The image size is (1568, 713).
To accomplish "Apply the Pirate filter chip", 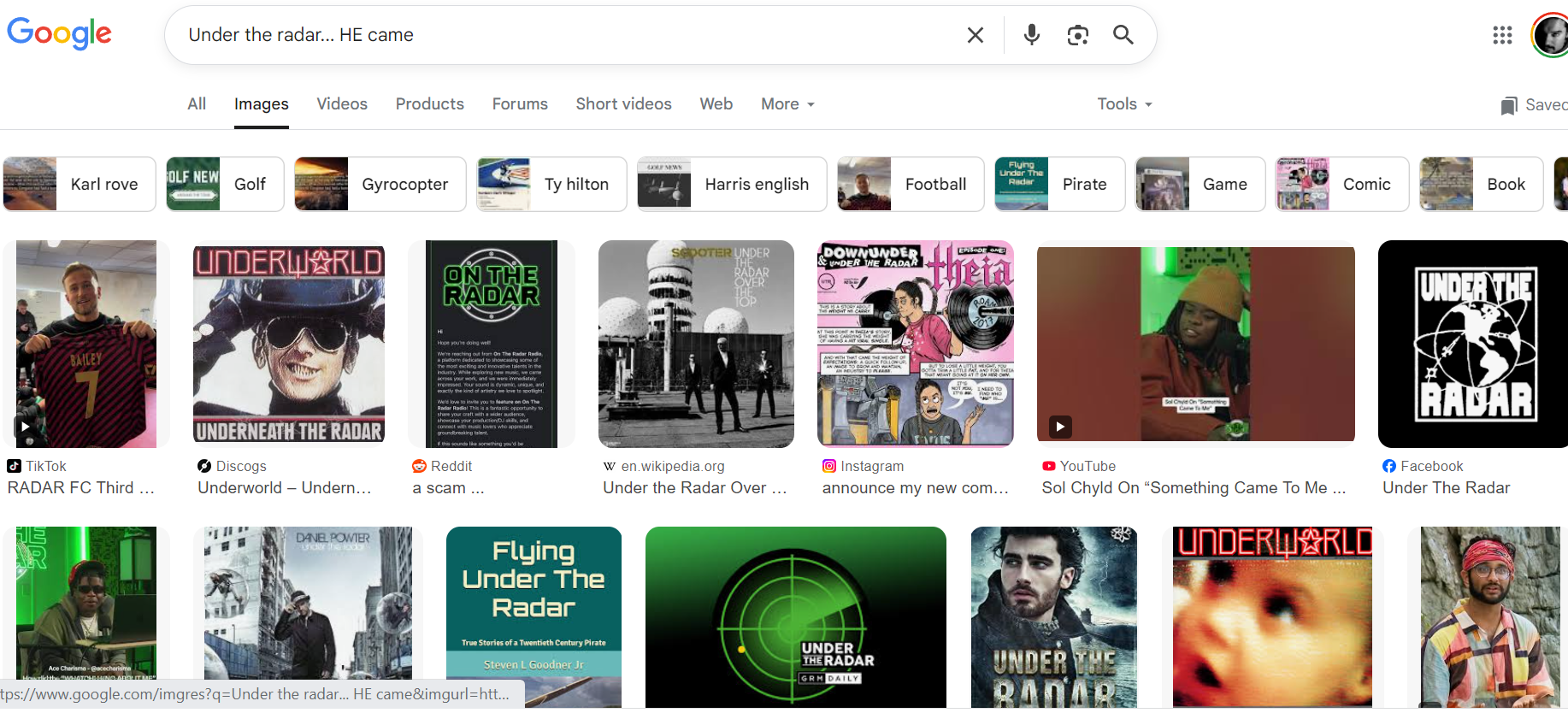I will tap(1059, 184).
